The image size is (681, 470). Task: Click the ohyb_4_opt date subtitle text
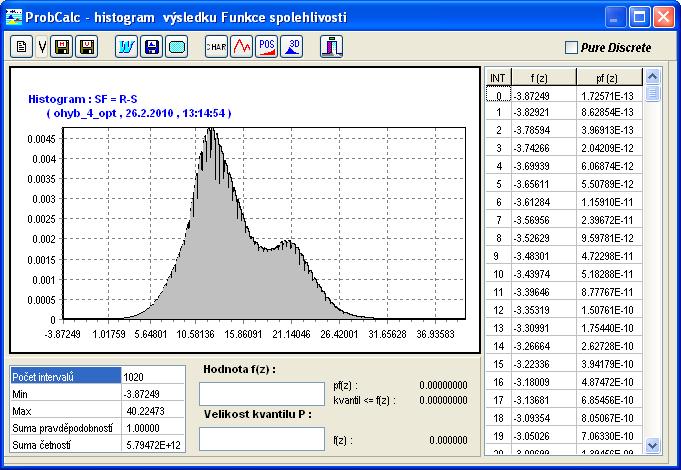click(x=139, y=113)
